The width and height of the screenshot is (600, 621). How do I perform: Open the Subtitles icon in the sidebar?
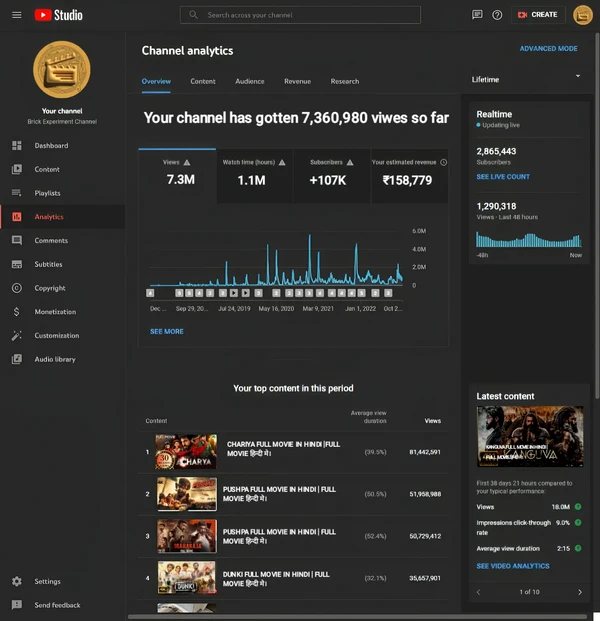tap(17, 264)
